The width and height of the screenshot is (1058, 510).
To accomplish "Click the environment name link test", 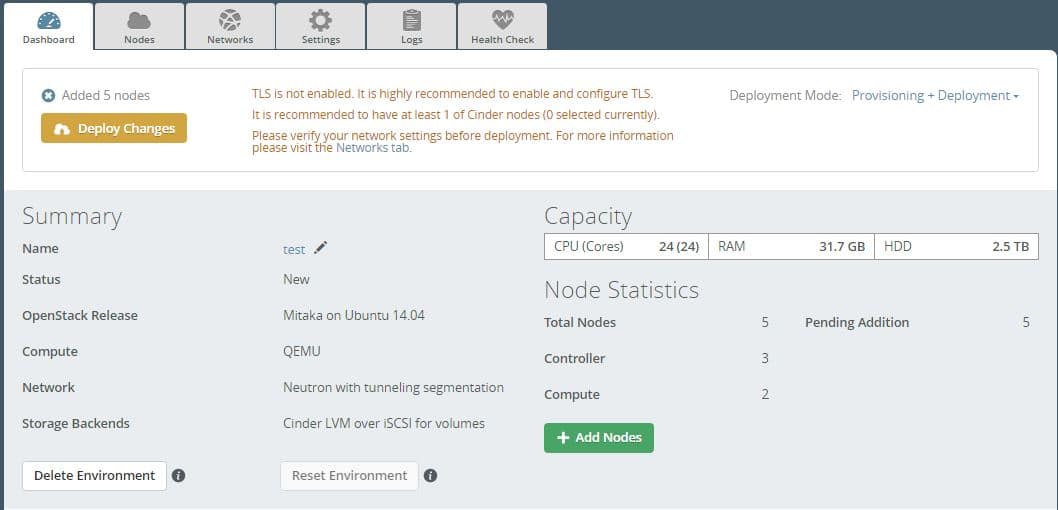I will click(x=294, y=250).
